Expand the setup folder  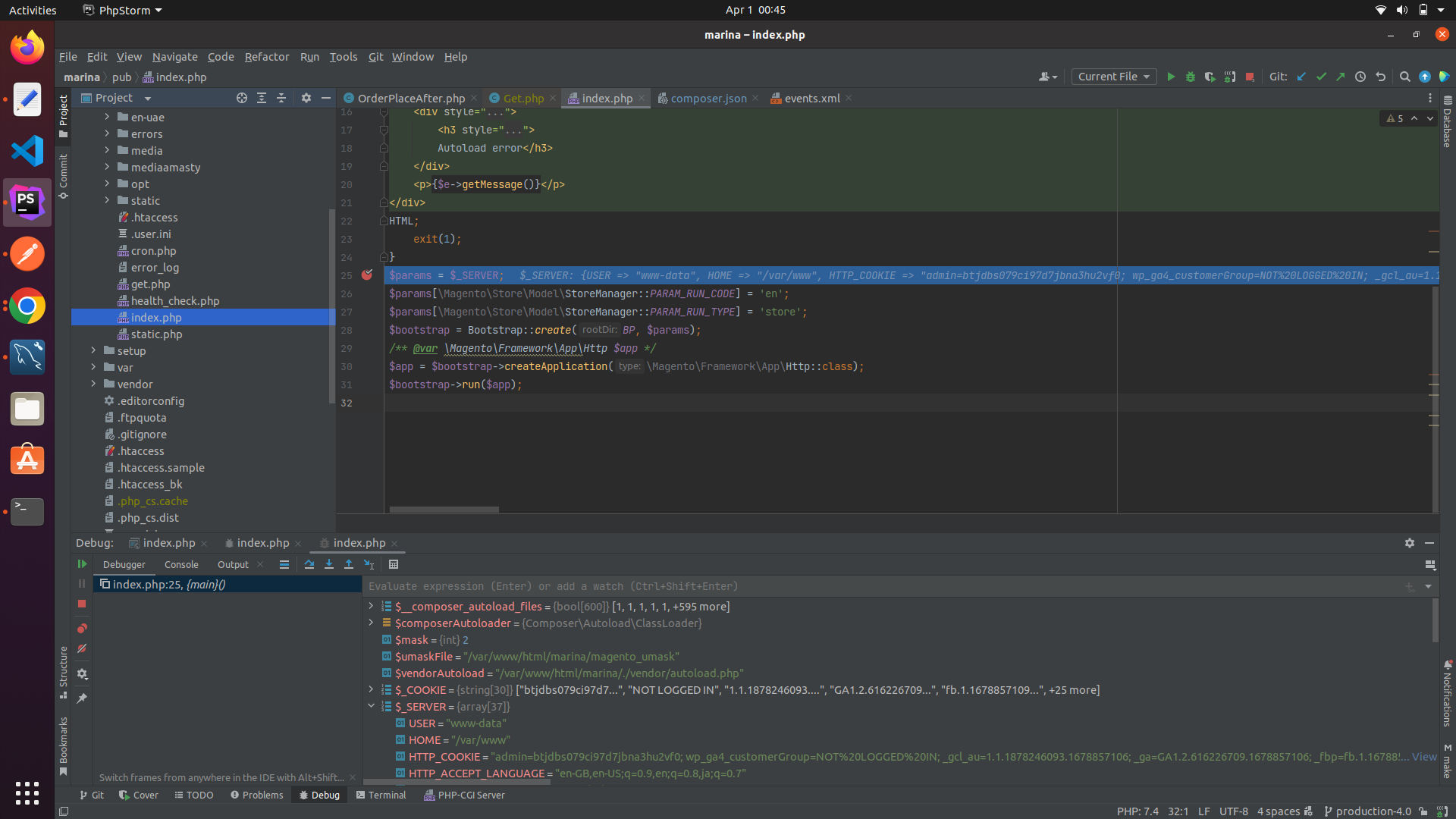tap(93, 350)
